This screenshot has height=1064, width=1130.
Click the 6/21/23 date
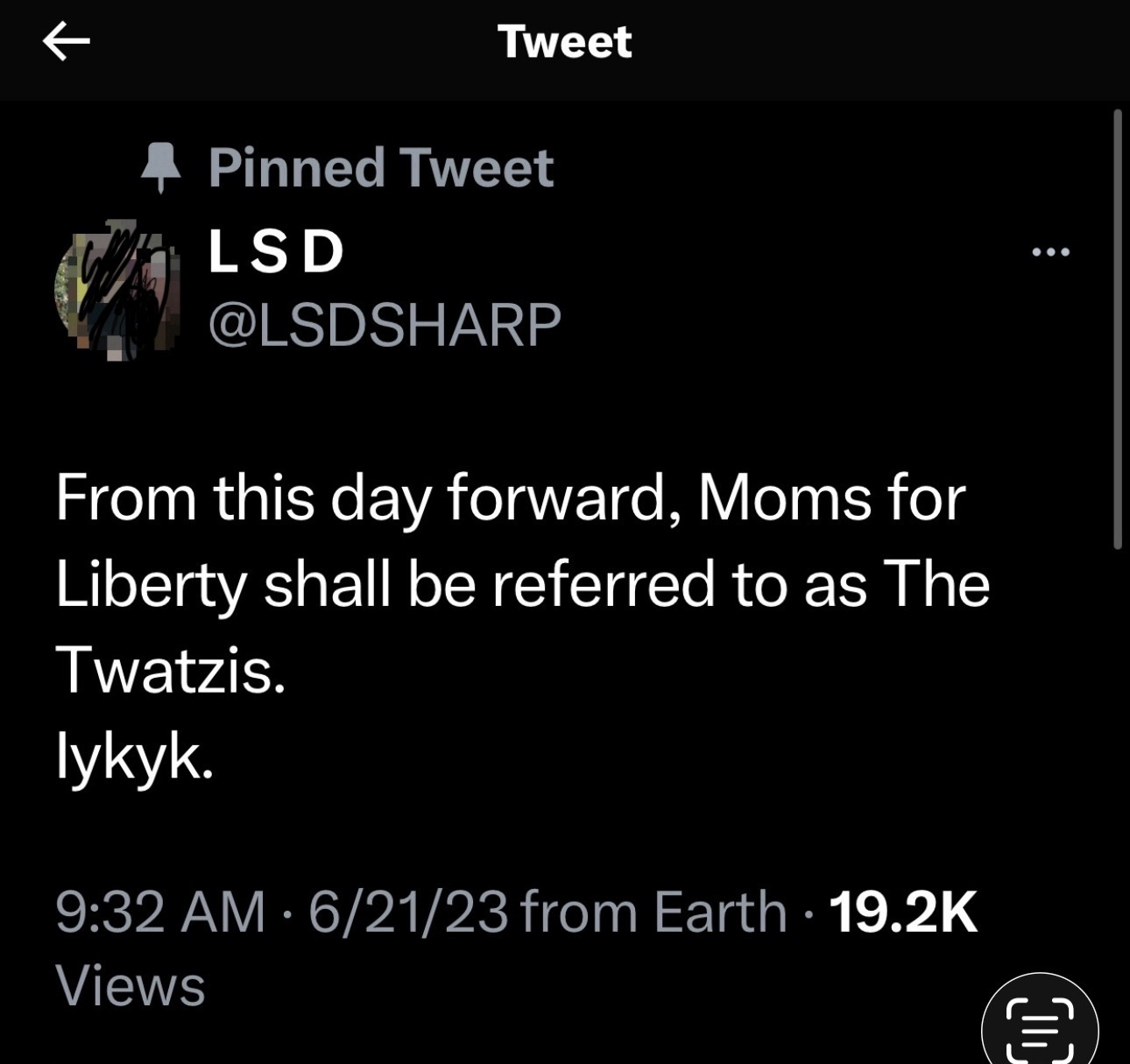tap(408, 912)
